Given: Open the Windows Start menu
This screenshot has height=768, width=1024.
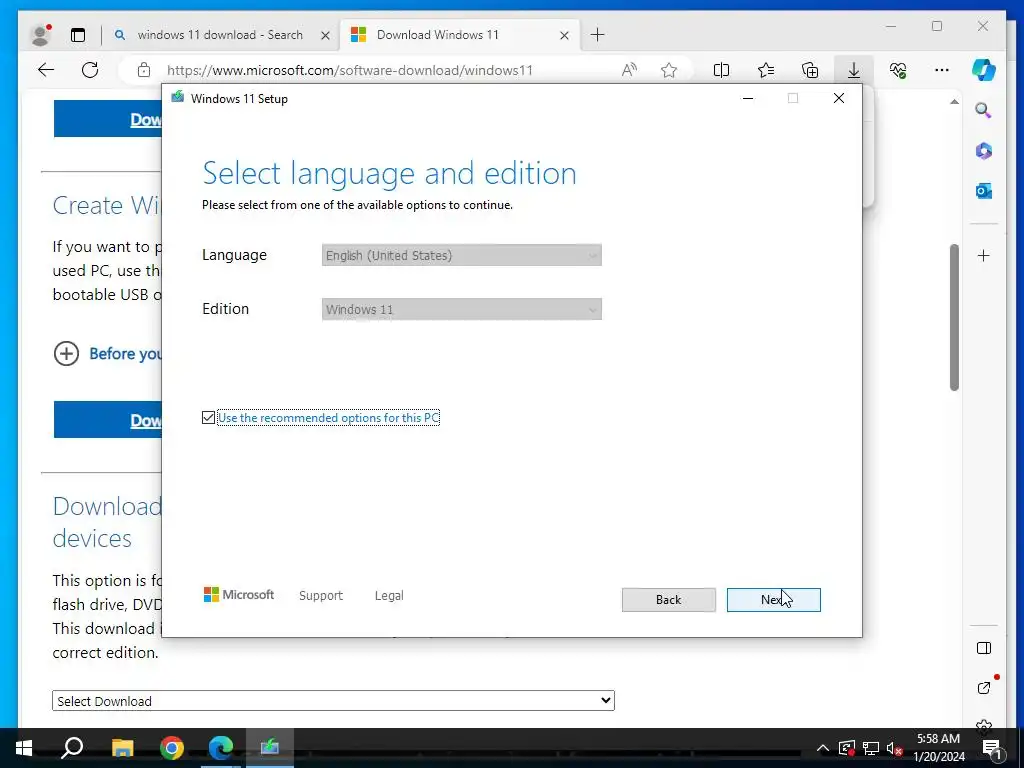Looking at the screenshot, I should [x=24, y=748].
